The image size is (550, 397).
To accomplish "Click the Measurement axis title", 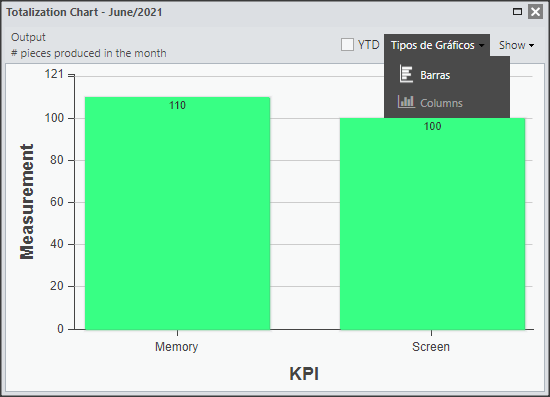I will [x=27, y=202].
